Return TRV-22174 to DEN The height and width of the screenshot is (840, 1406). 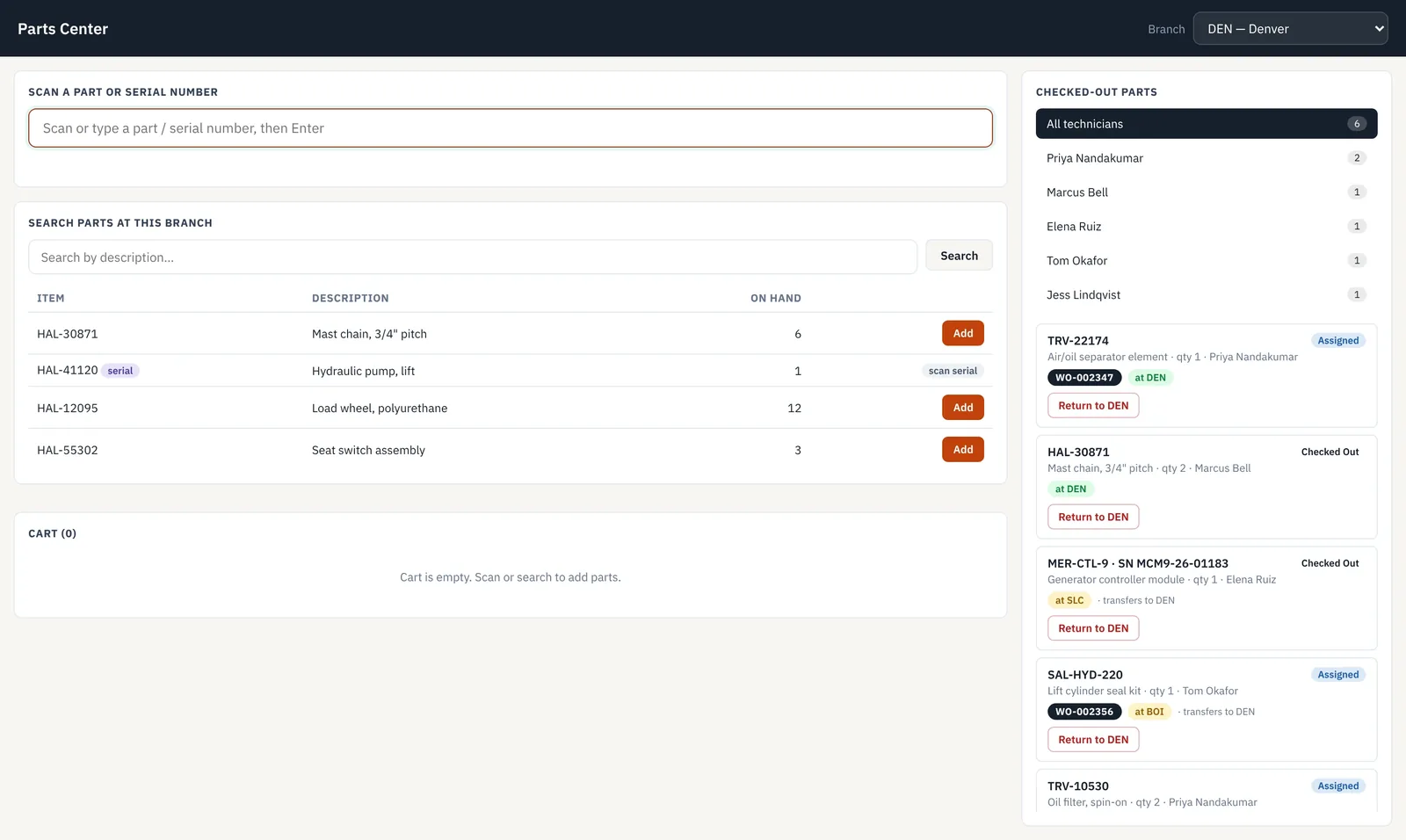[1093, 406]
